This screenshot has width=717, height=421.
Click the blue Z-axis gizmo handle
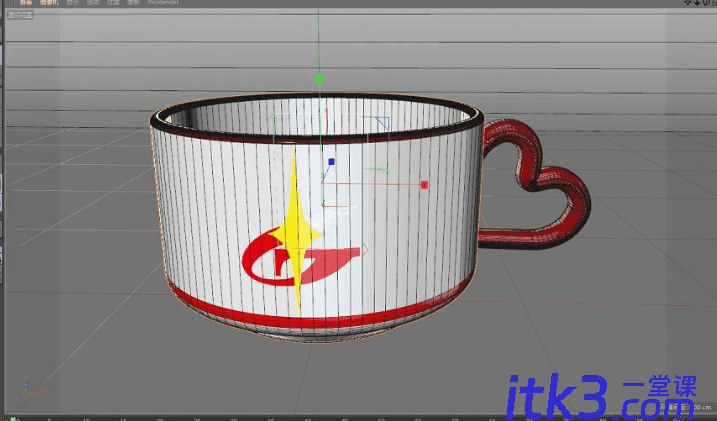coord(332,162)
